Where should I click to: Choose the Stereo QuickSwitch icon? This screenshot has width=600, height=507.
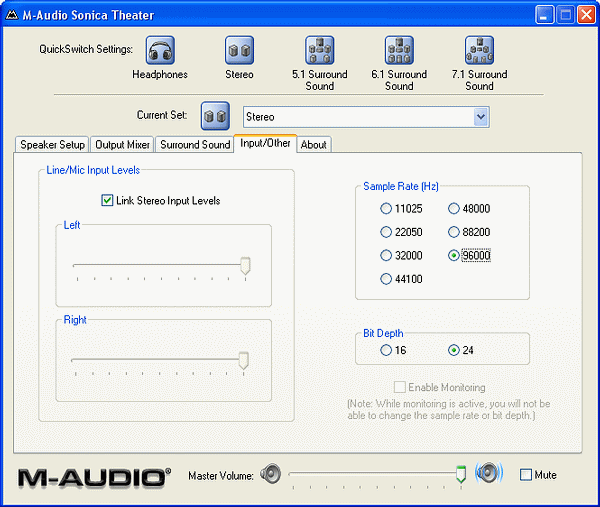239,50
